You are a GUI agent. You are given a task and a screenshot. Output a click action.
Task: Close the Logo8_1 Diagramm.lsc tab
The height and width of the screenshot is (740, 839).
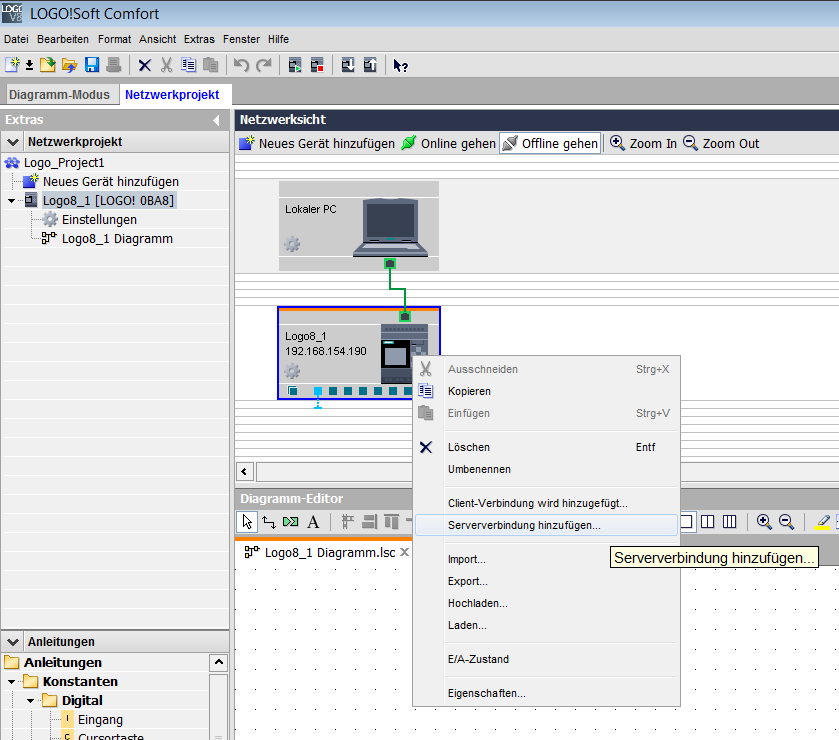405,552
